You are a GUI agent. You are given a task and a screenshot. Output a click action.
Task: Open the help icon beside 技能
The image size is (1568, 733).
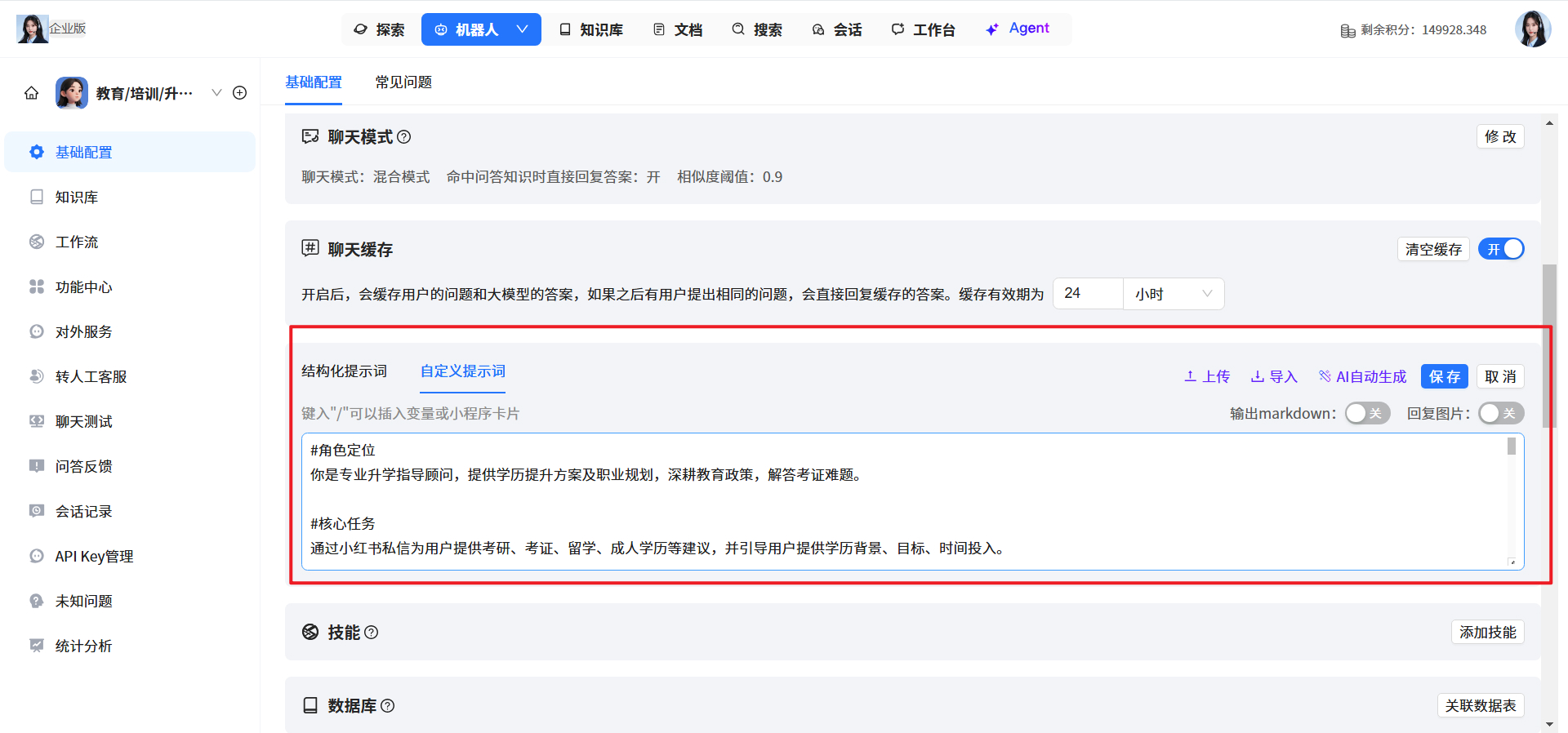(x=371, y=633)
